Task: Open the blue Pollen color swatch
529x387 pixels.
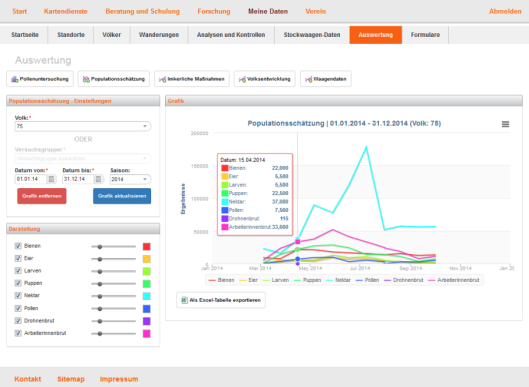Action: tap(146, 309)
